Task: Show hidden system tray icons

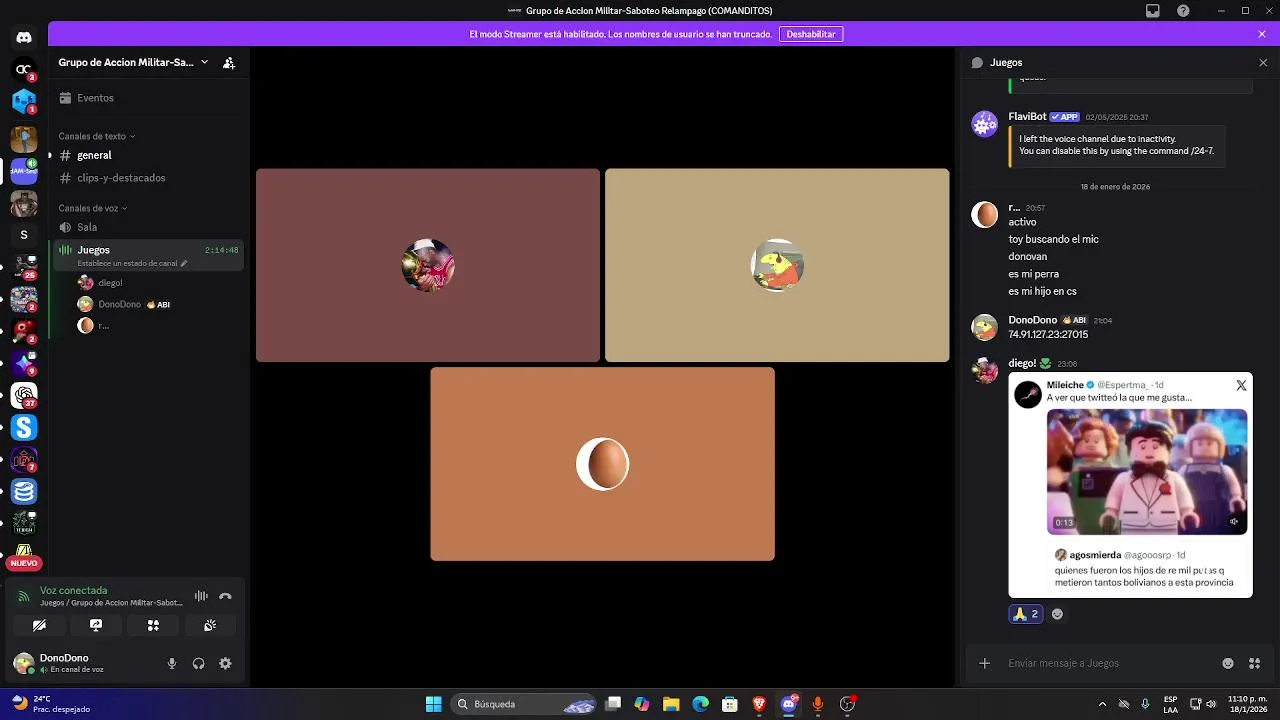Action: pyautogui.click(x=1102, y=704)
